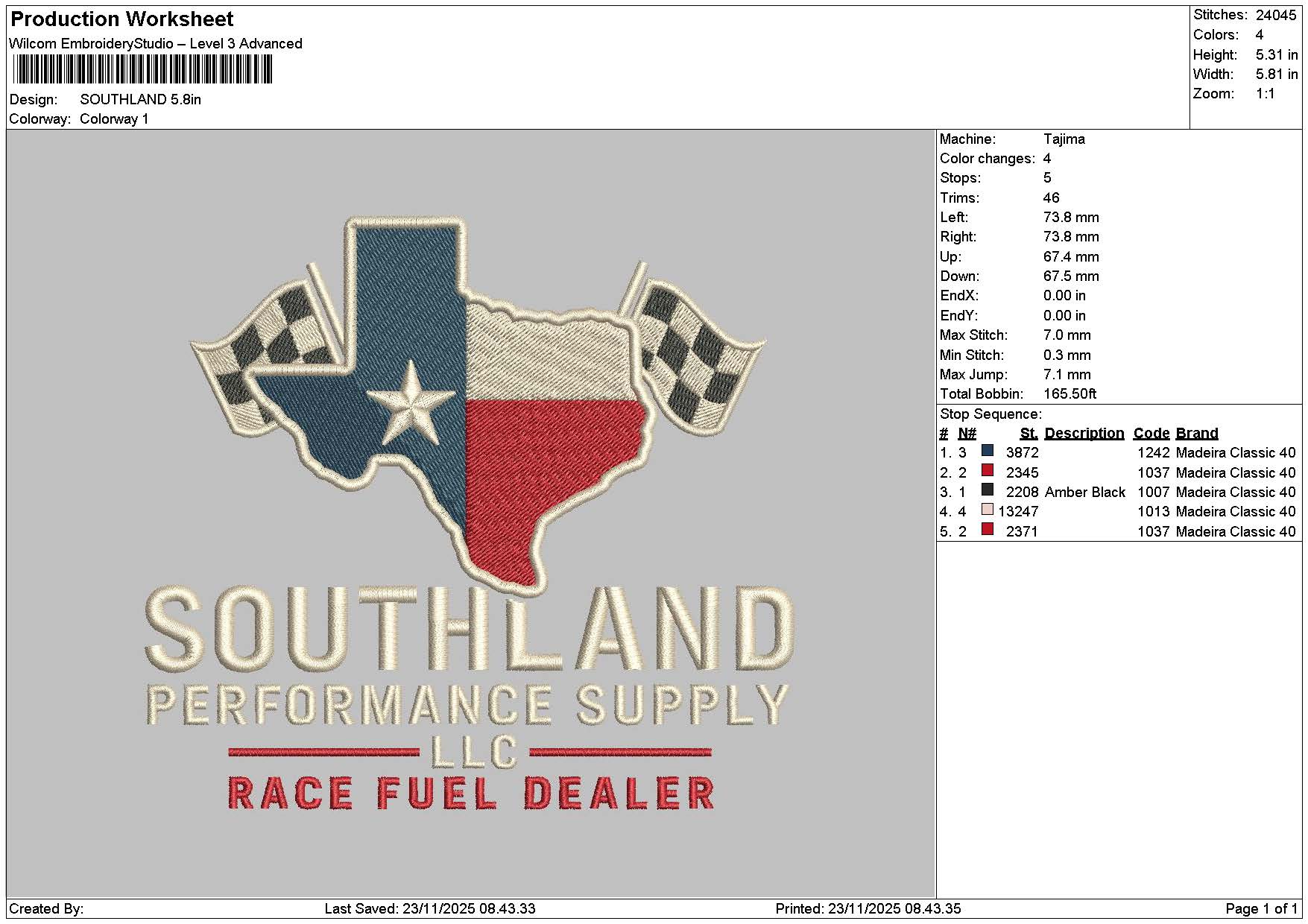The height and width of the screenshot is (924, 1308).
Task: Click the Max Stitch value '7.0 mm'
Action: tap(1067, 335)
